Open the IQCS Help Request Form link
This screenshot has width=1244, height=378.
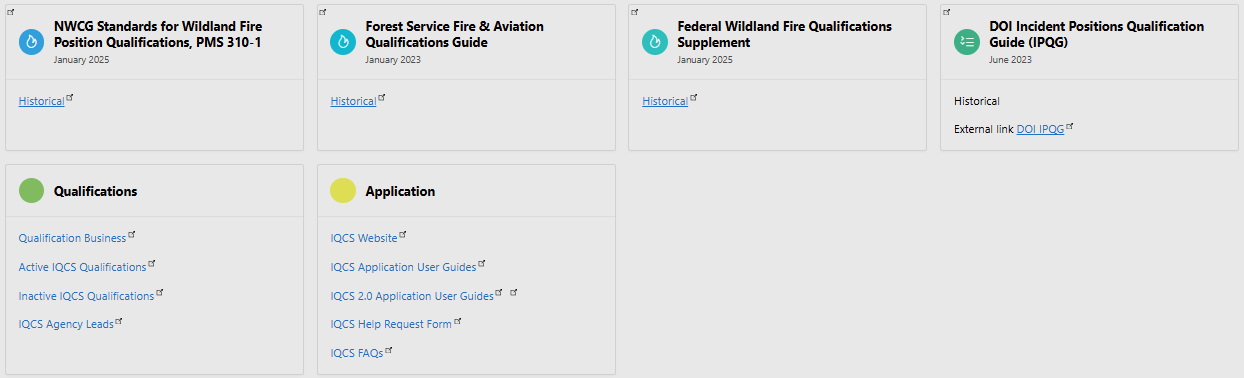click(x=391, y=324)
